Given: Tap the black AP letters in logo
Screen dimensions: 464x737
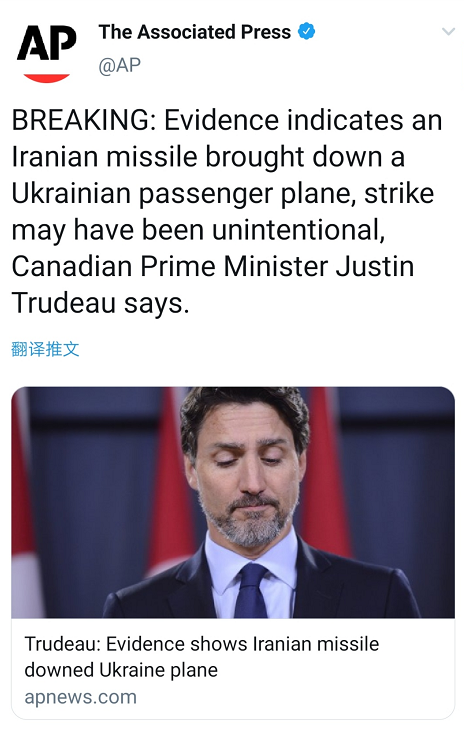Looking at the screenshot, I should (47, 43).
